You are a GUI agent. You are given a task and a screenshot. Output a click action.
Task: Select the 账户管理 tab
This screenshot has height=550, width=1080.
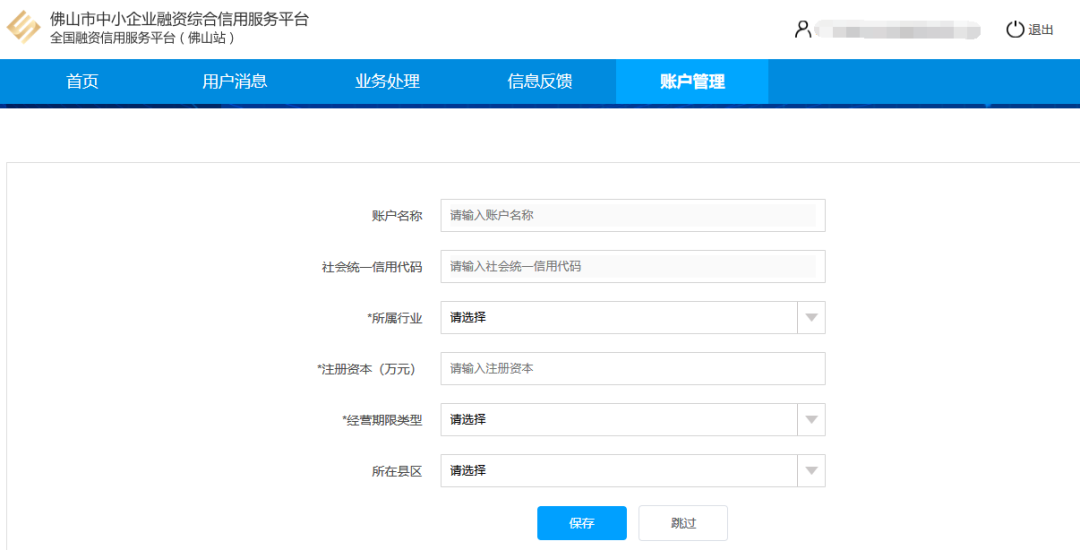point(692,82)
